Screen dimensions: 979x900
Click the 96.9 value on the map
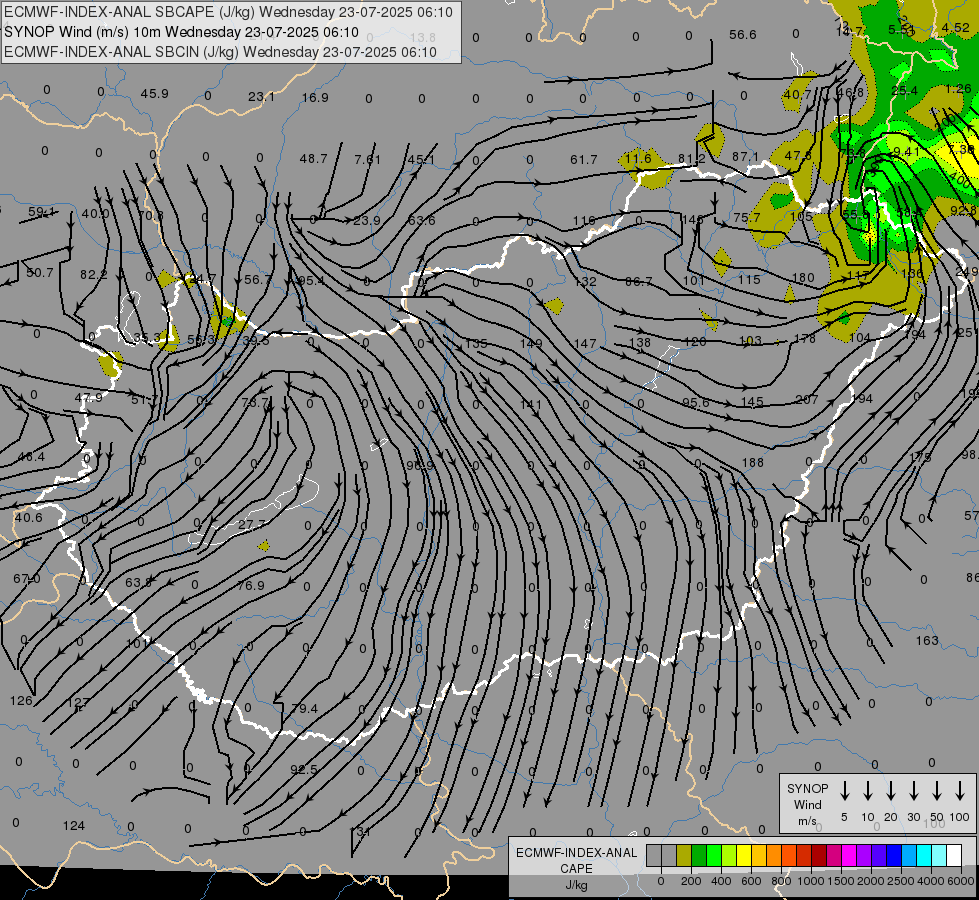[420, 466]
